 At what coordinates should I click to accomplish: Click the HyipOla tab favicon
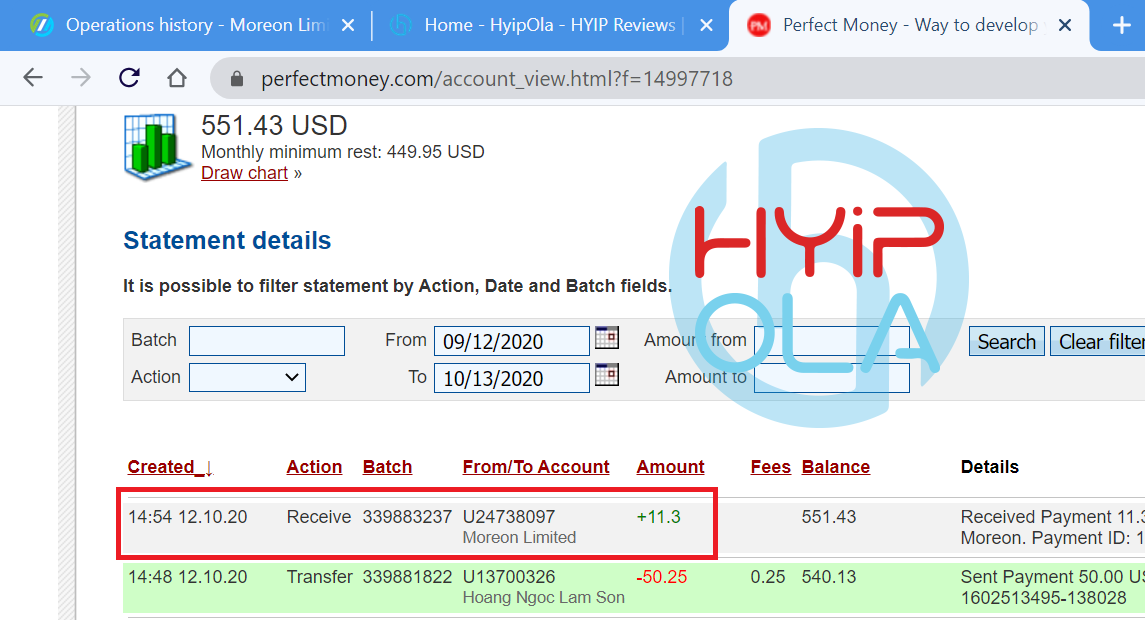point(400,26)
